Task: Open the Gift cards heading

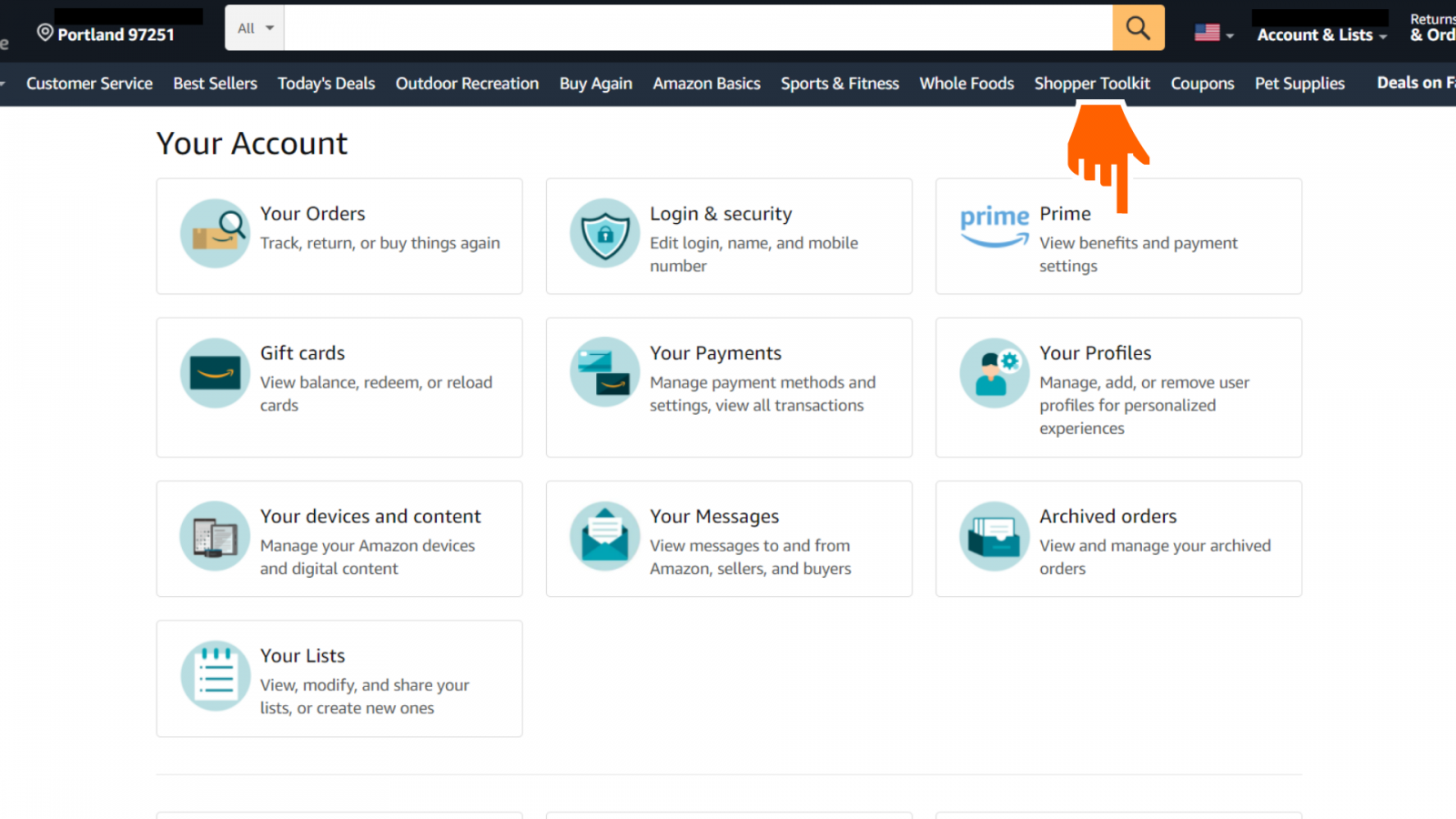Action: 302,353
